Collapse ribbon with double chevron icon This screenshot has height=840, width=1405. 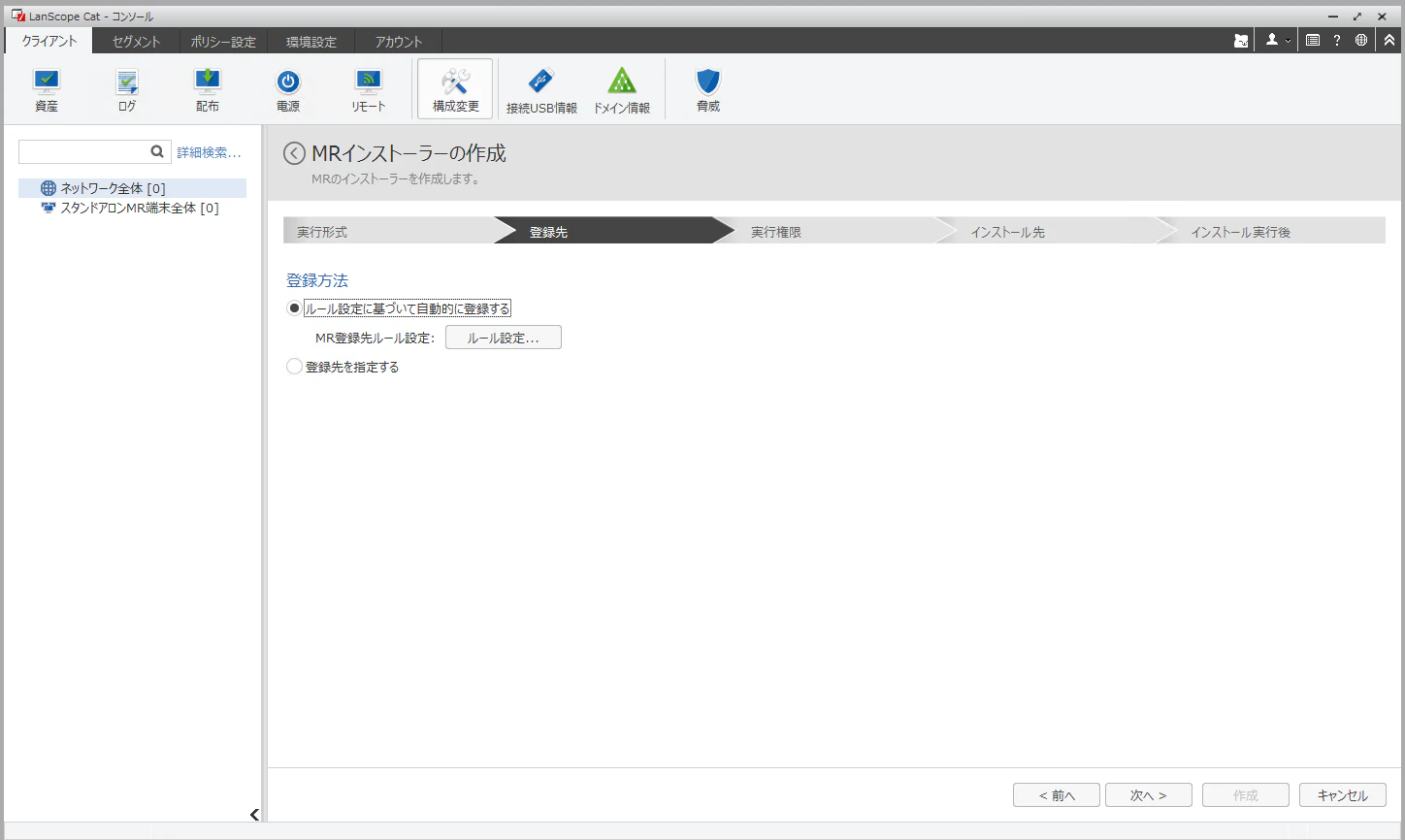click(1389, 41)
